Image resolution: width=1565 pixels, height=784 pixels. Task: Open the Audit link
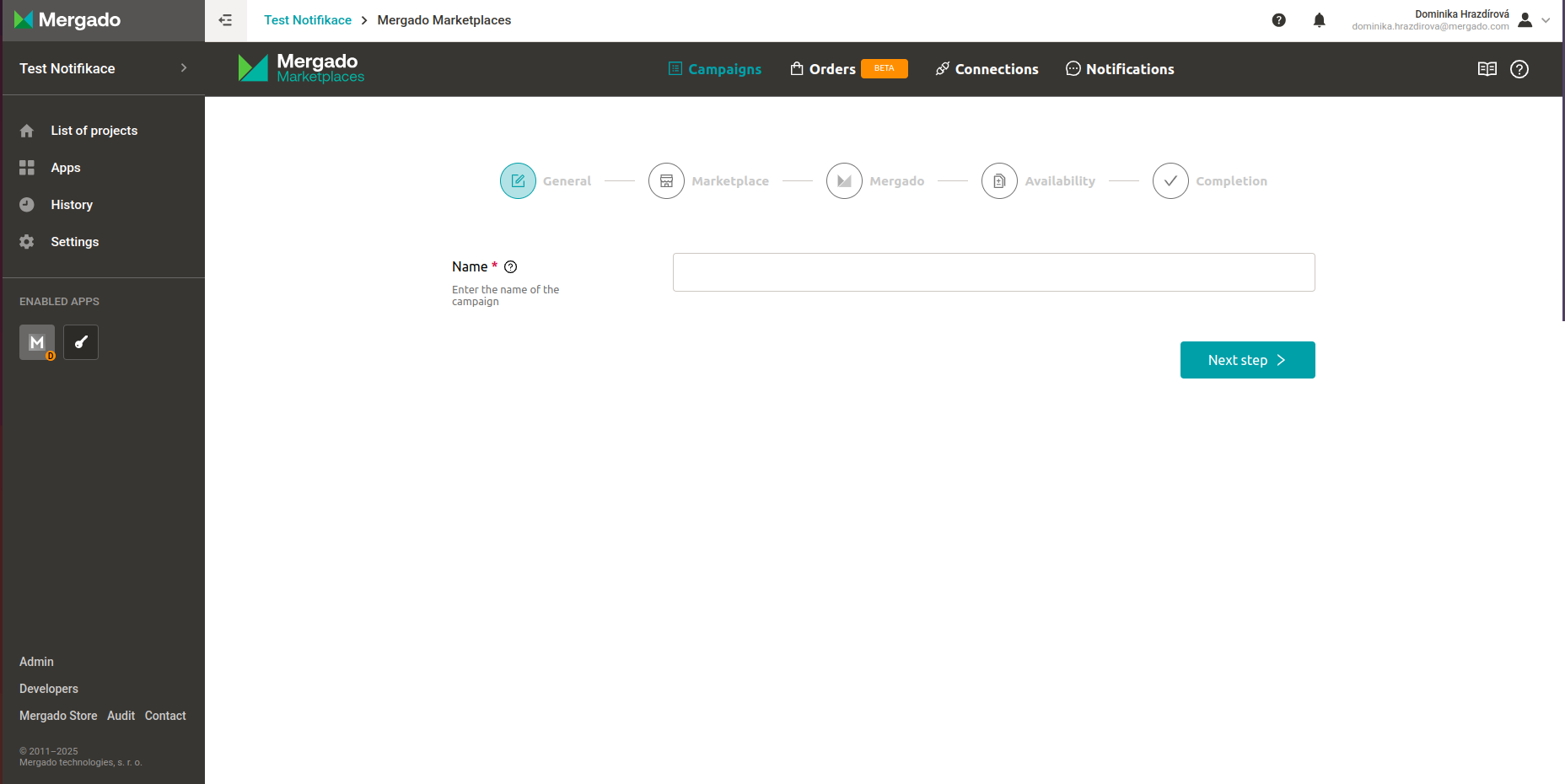click(x=121, y=716)
